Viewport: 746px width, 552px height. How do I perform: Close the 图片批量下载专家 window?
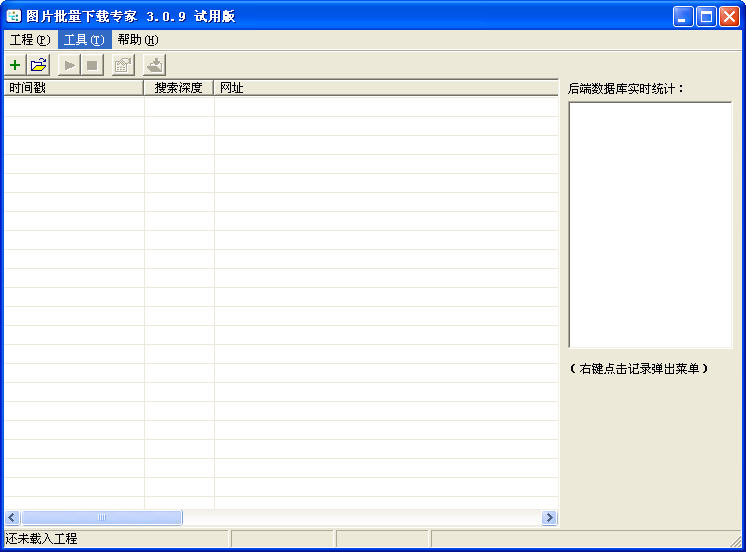tap(729, 17)
